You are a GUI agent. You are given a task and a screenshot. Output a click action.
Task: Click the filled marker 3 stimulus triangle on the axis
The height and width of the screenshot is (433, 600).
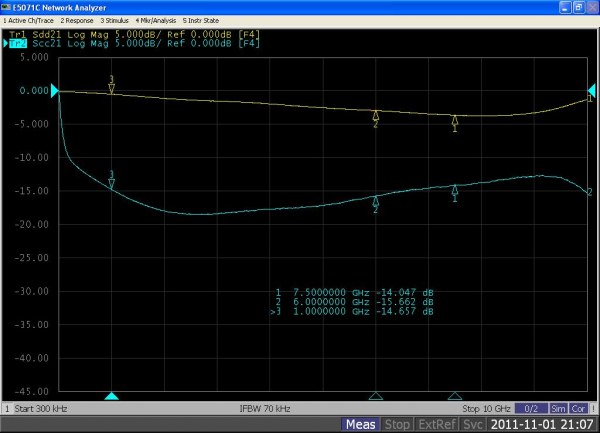(x=111, y=396)
